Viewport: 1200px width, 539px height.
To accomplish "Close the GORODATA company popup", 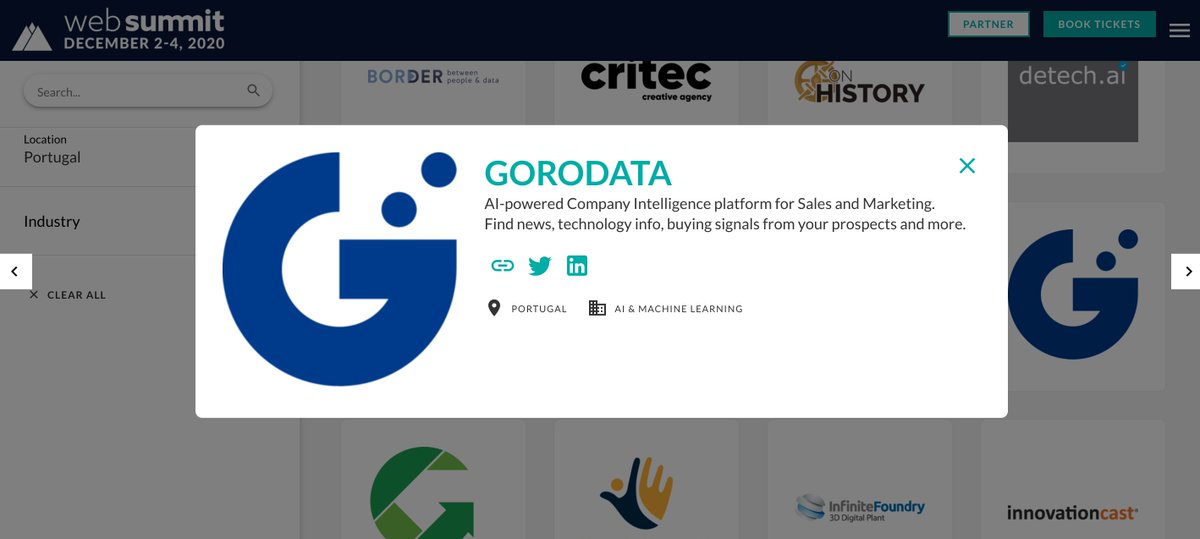I will (967, 166).
